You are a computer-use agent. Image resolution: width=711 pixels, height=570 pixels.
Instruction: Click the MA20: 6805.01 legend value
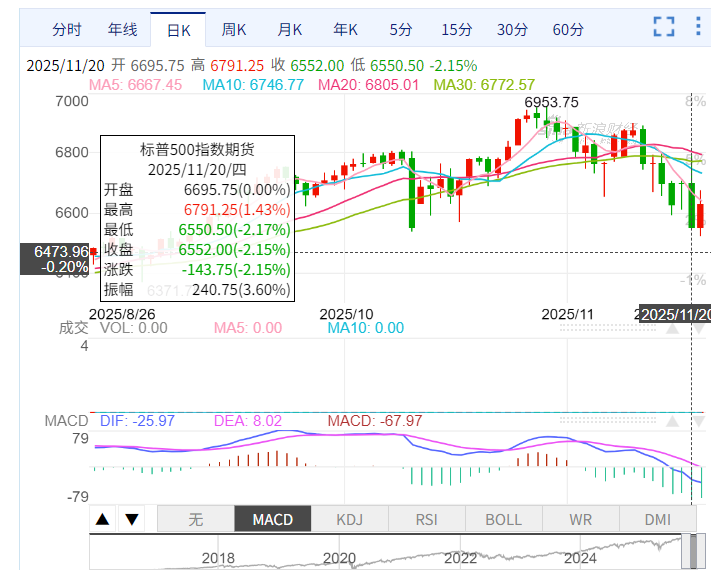click(x=368, y=85)
